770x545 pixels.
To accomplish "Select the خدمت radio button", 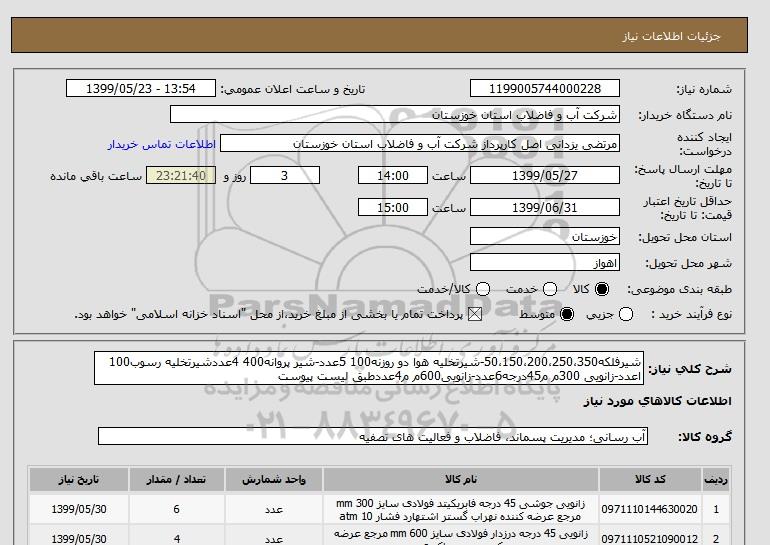I will tap(550, 289).
